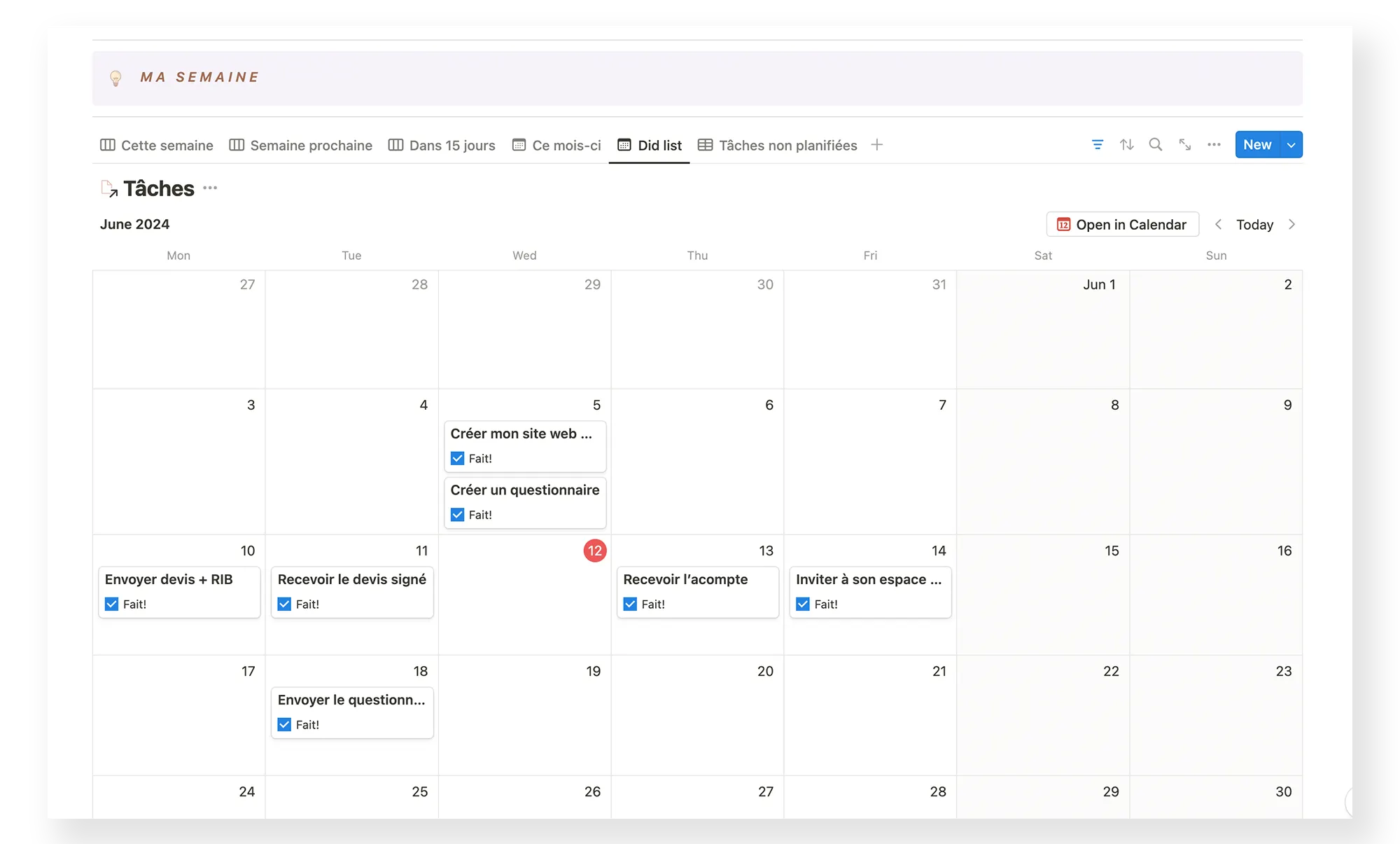Go to previous month with left chevron
This screenshot has height=844, width=1400.
(x=1218, y=225)
